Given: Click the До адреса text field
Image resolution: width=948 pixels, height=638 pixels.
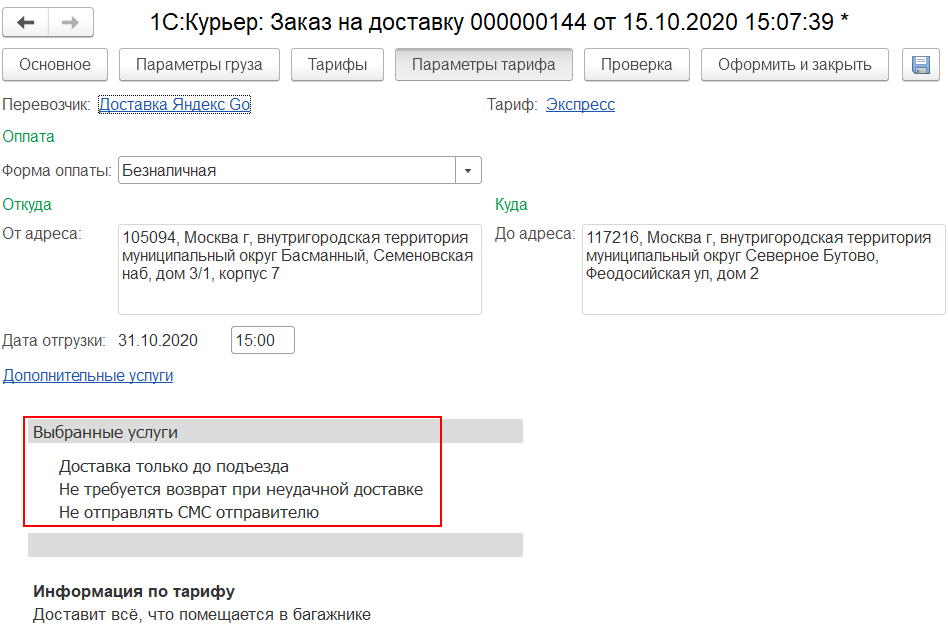Looking at the screenshot, I should [763, 269].
